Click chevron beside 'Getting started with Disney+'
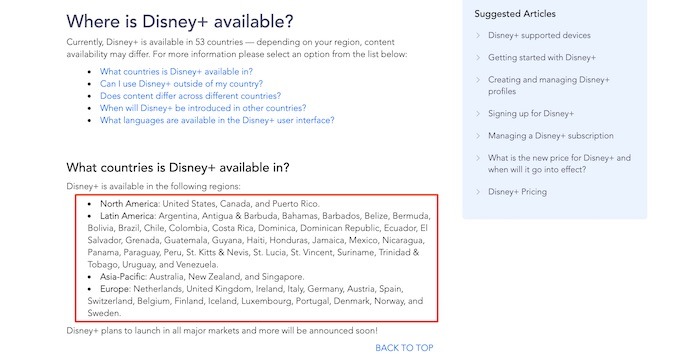The width and height of the screenshot is (700, 361). click(x=478, y=58)
